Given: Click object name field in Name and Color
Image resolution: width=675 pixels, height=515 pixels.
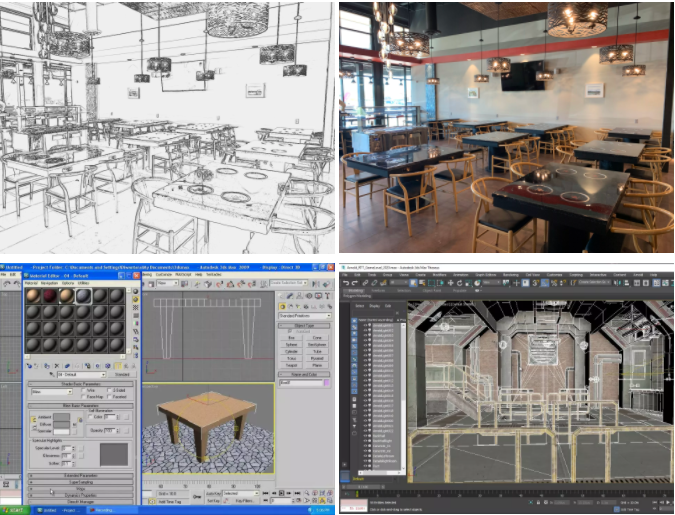Looking at the screenshot, I should [x=301, y=382].
